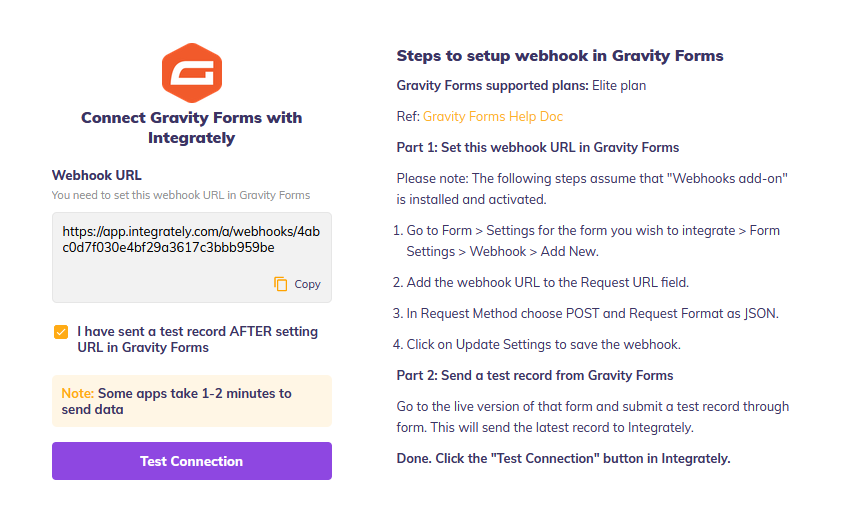Select step 3 about POST and JSON

click(592, 313)
